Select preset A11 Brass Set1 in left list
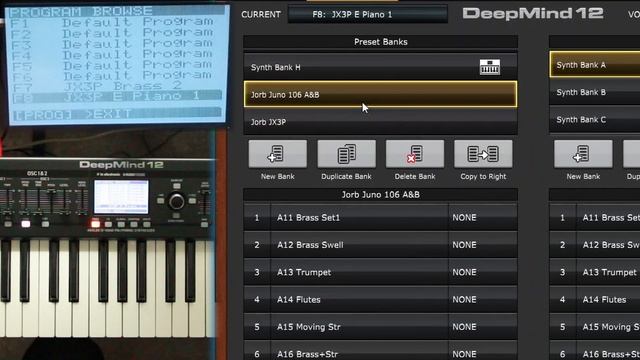 coord(359,218)
